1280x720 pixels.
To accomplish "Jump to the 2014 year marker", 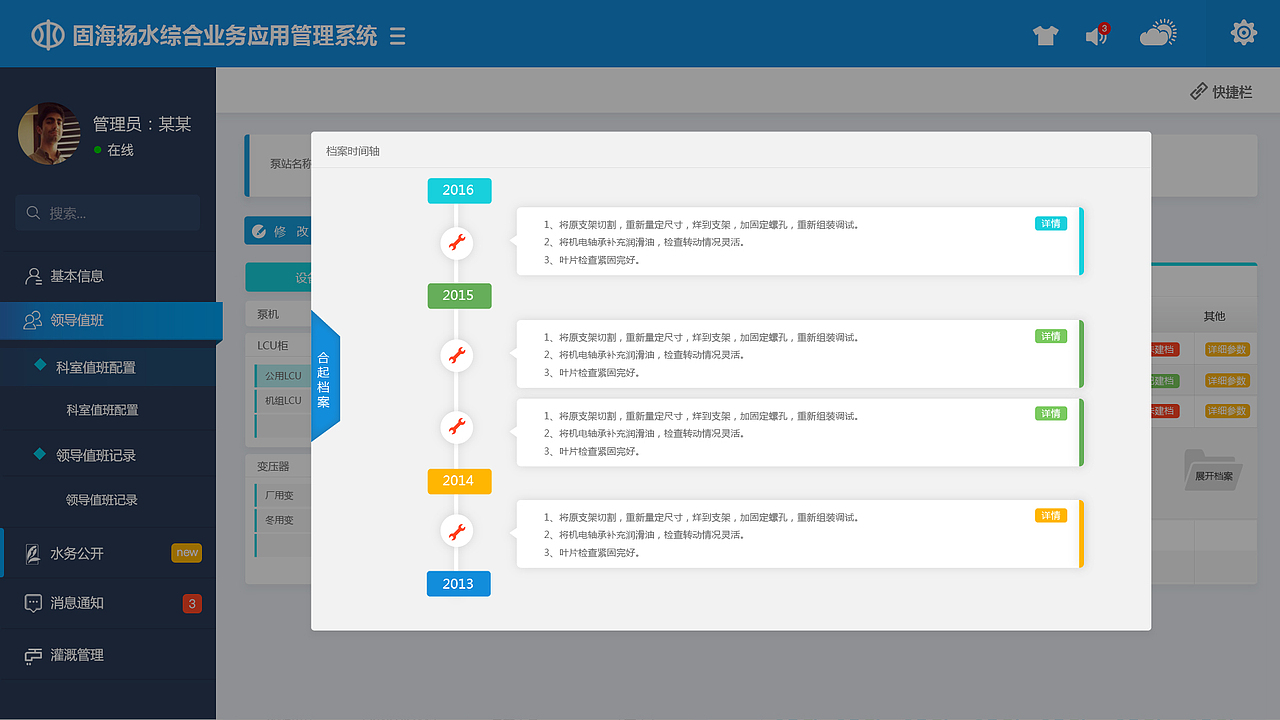I will [x=459, y=481].
